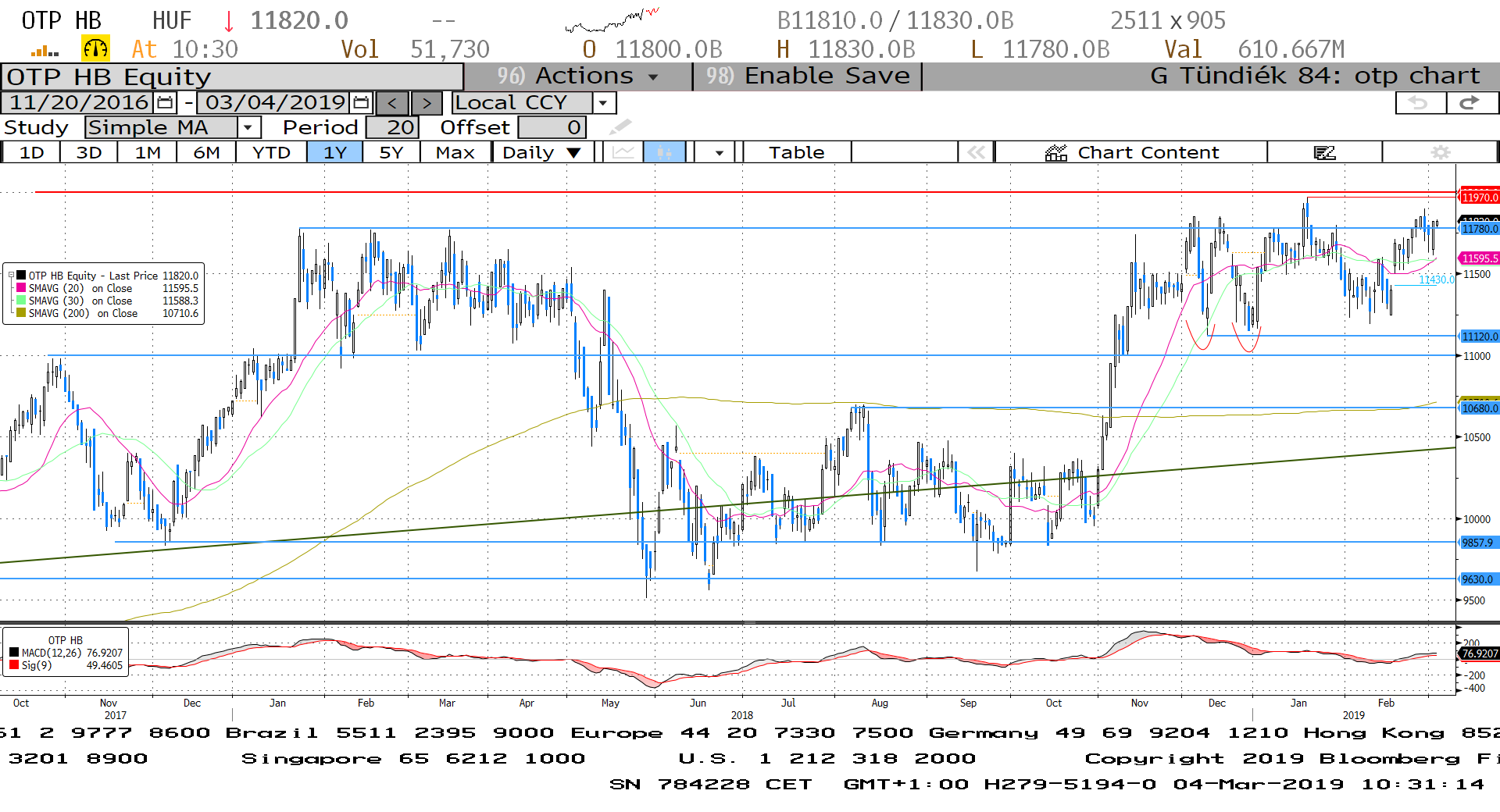Screen dimensions: 1500x812
Task: Click the cyan 11430.0 chart annotation
Action: pos(1436,280)
